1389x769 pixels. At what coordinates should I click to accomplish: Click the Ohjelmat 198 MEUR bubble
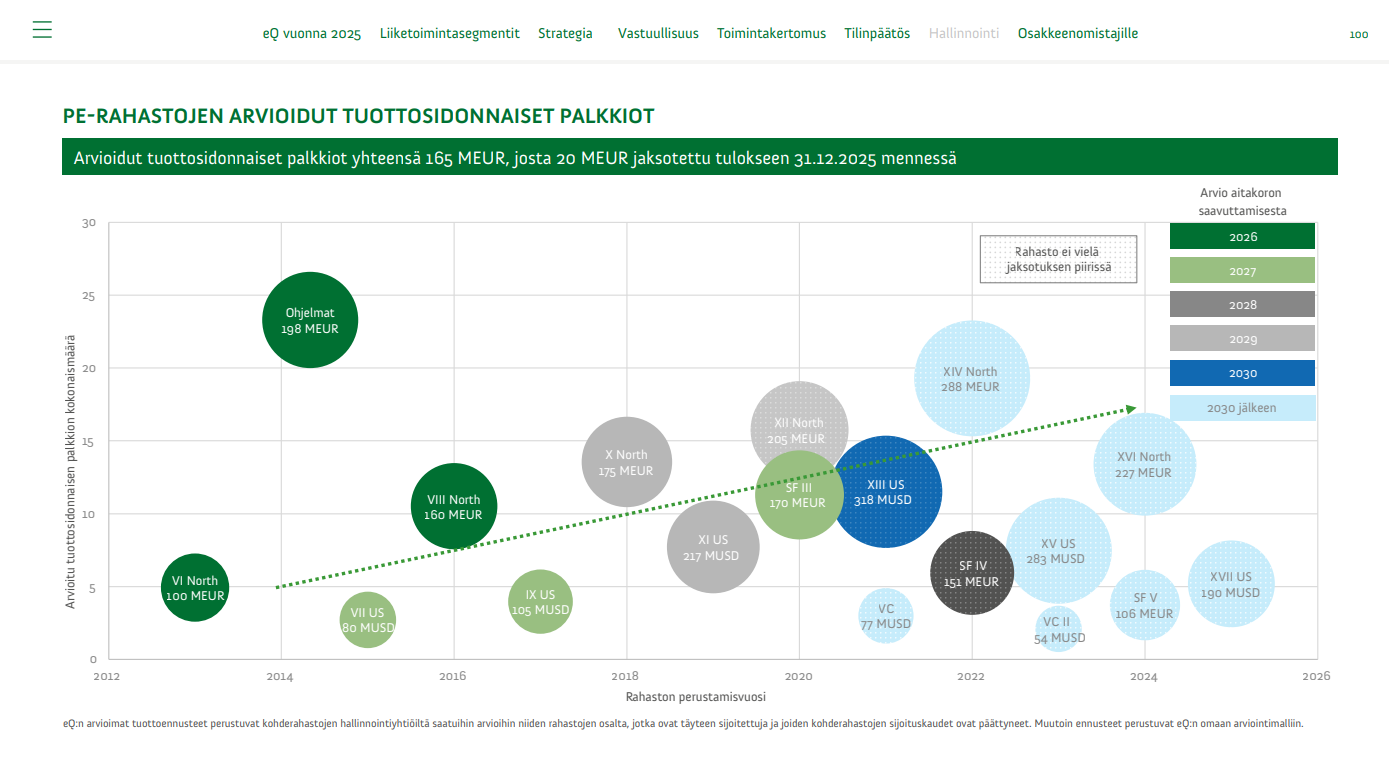pos(310,320)
